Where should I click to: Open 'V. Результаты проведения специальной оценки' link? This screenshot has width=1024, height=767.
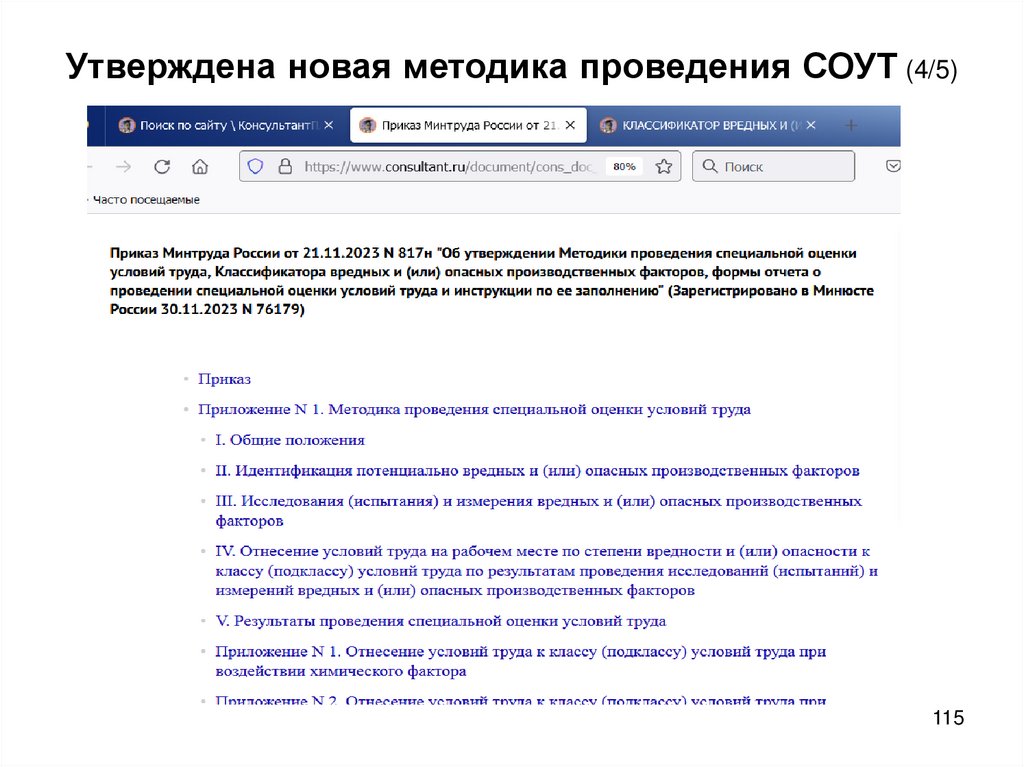tap(441, 621)
